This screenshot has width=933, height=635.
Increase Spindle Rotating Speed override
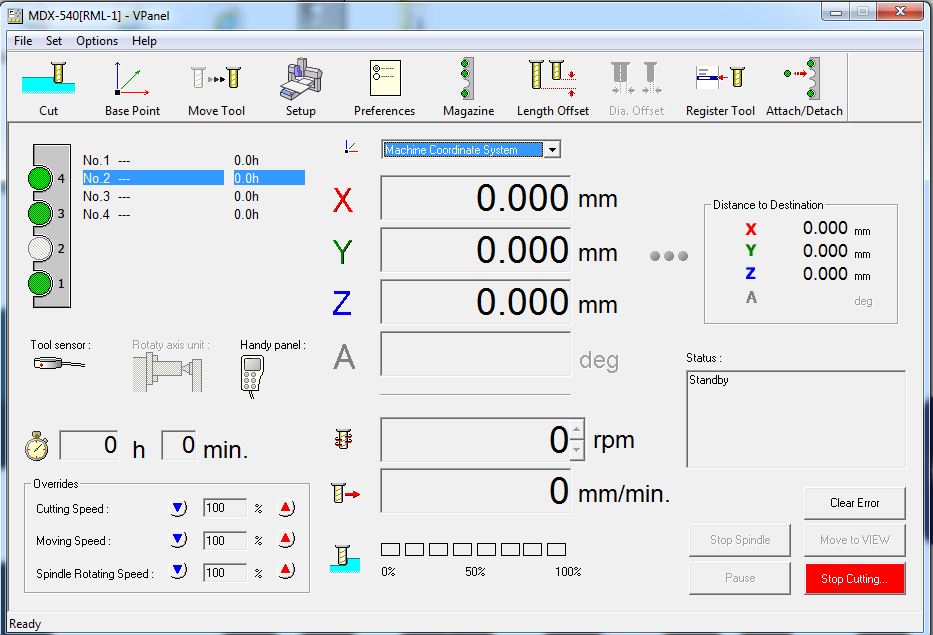point(286,572)
